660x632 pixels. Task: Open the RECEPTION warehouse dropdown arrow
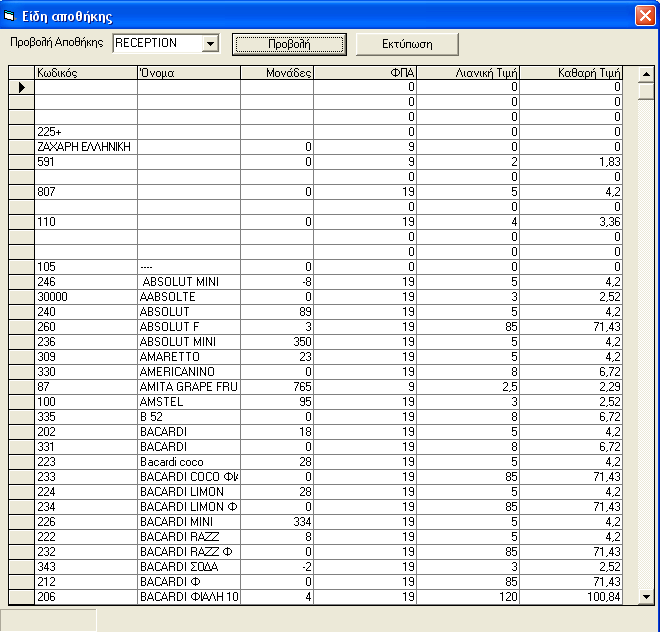coord(210,43)
